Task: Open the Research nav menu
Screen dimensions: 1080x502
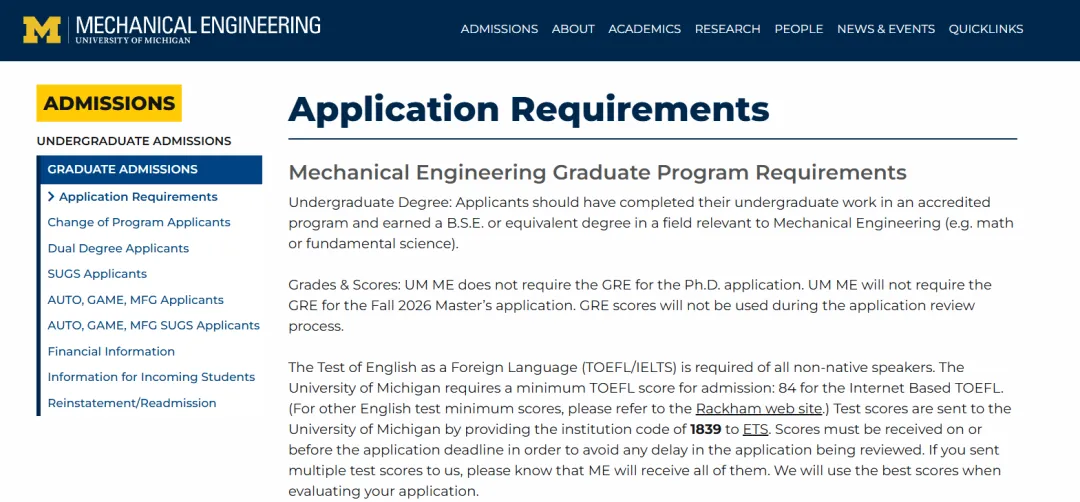Action: (727, 29)
